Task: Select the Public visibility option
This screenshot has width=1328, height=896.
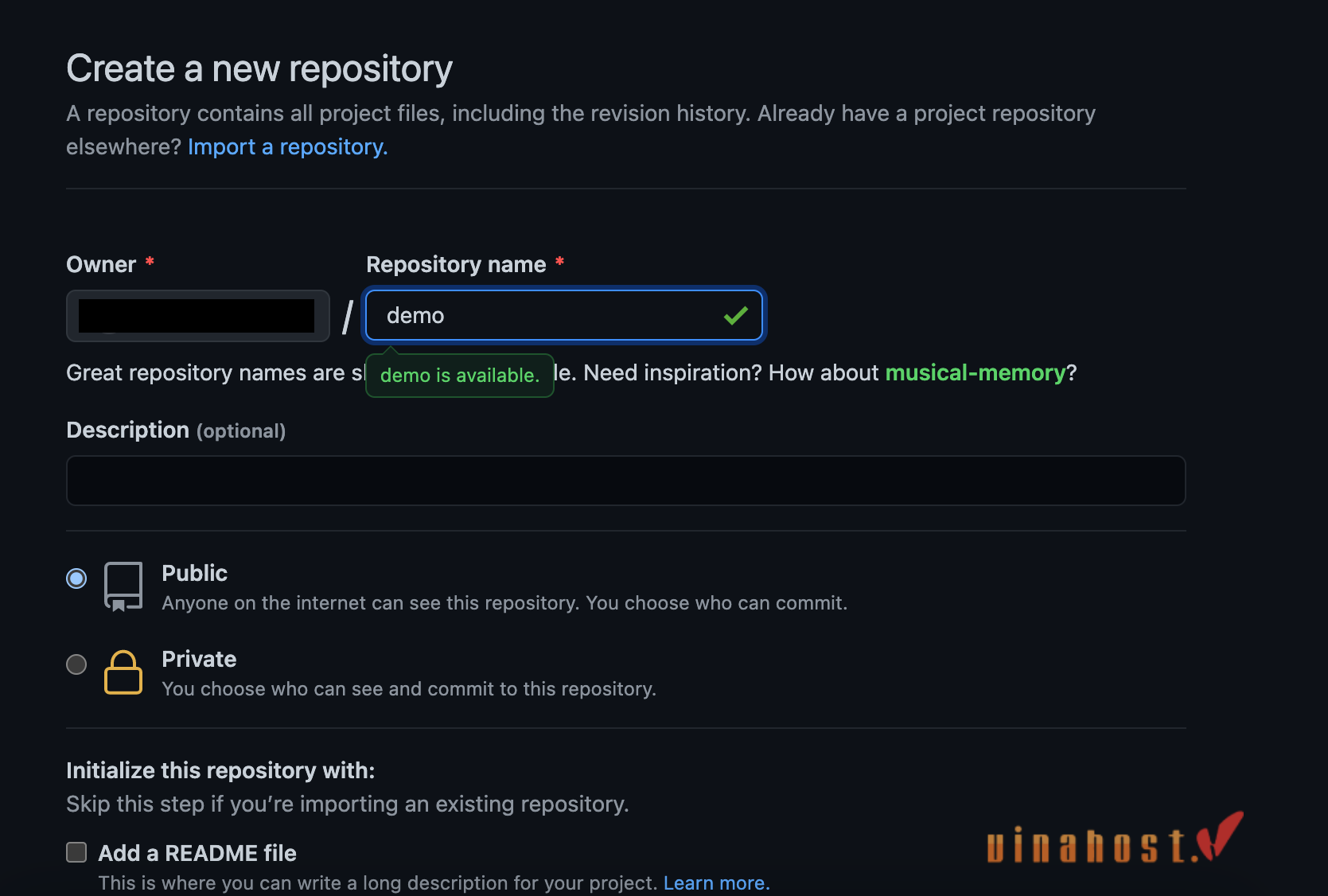Action: click(76, 579)
